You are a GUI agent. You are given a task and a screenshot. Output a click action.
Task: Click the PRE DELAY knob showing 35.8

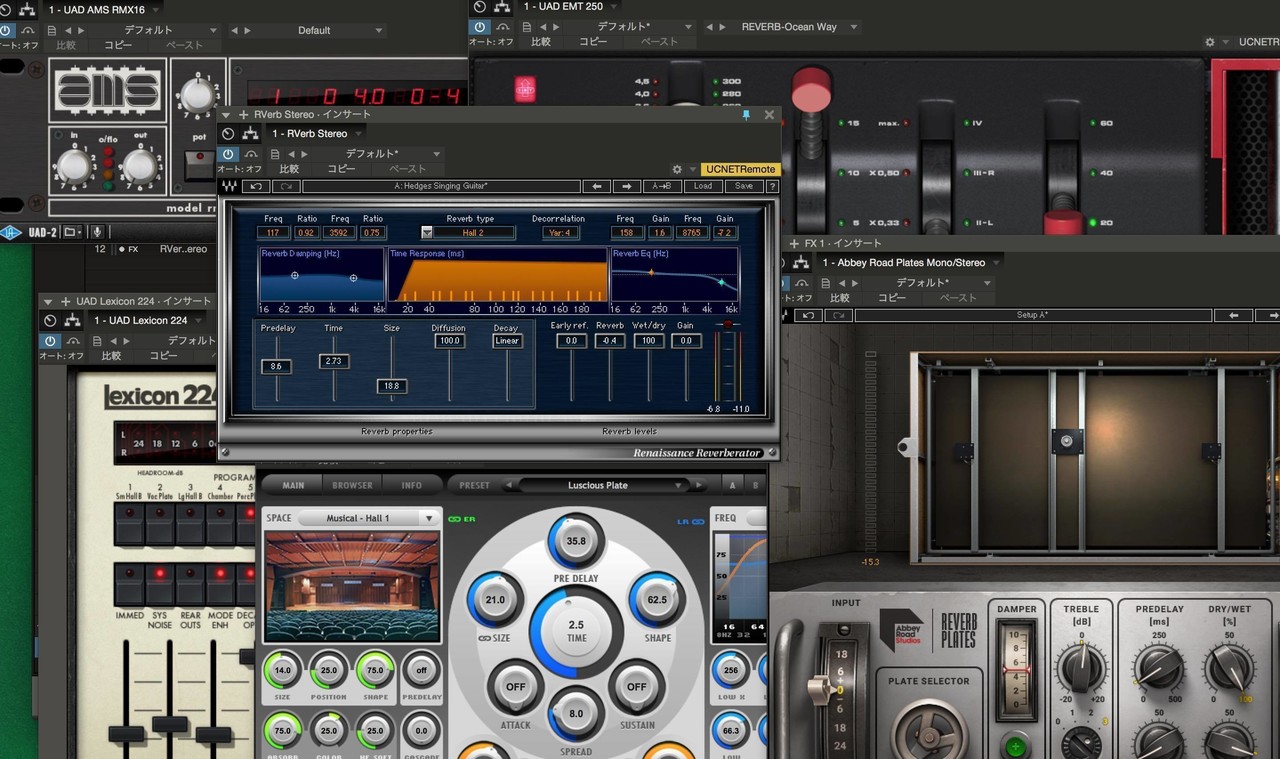click(x=576, y=541)
